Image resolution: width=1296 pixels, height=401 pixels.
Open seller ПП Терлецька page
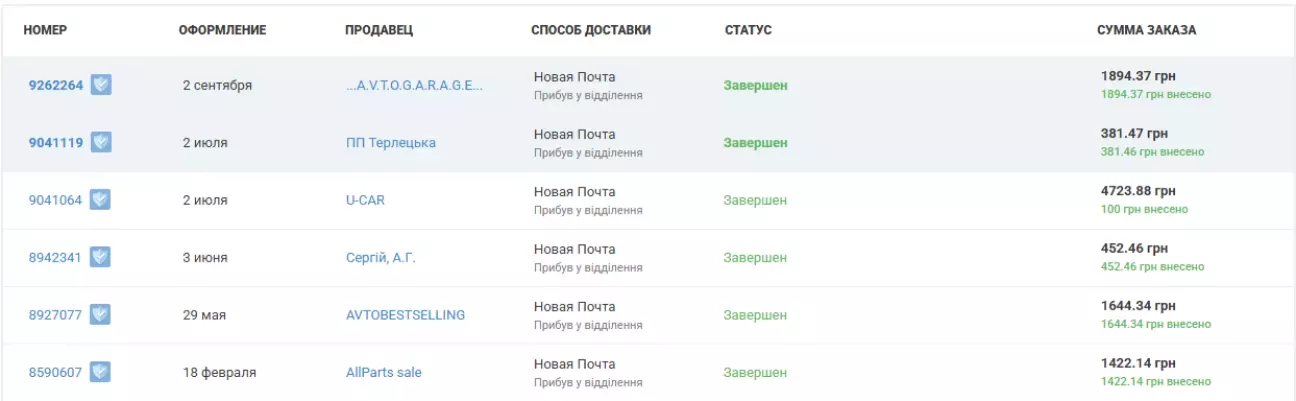point(391,143)
